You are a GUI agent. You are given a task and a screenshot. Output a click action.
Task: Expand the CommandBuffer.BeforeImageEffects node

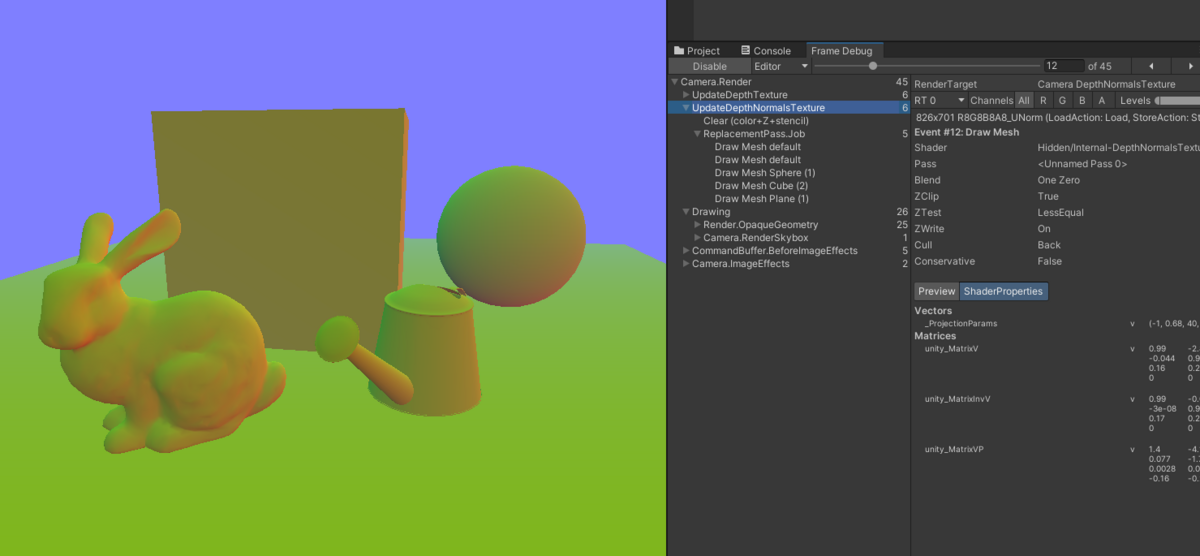coord(686,251)
